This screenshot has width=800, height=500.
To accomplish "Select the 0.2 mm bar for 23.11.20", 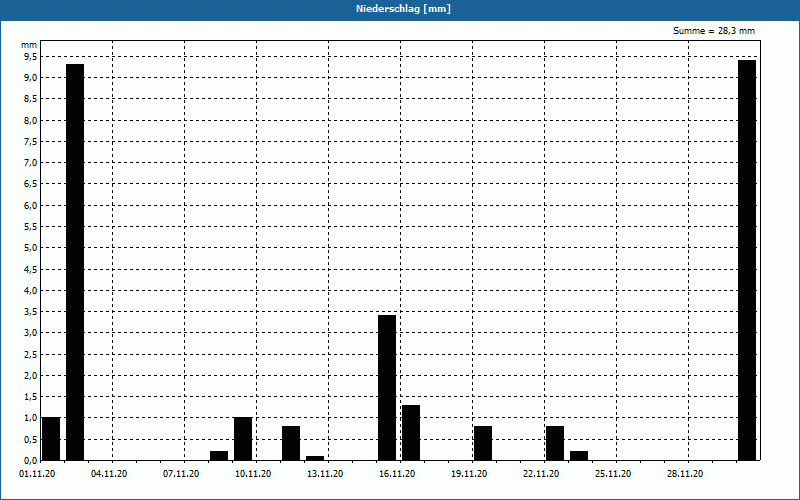I will [579, 456].
